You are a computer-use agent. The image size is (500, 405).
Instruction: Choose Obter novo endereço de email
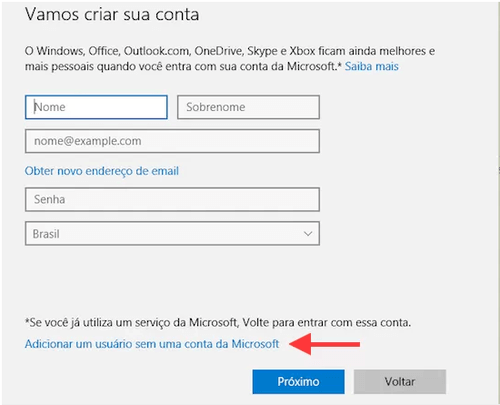click(x=102, y=171)
